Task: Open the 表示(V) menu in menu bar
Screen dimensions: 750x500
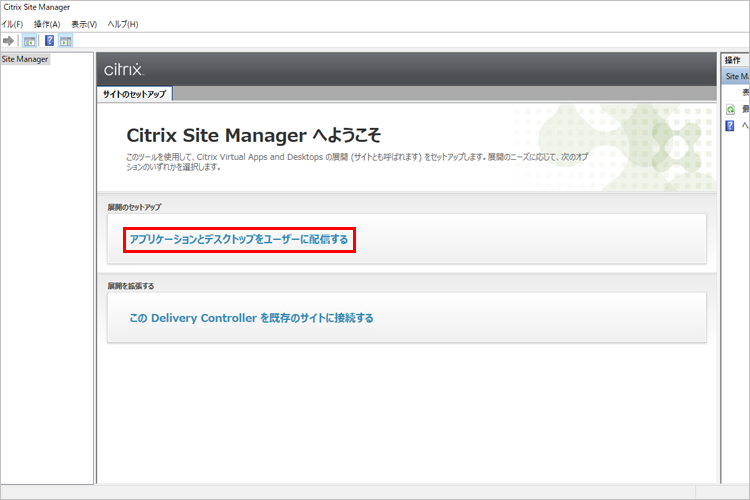Action: [84, 24]
